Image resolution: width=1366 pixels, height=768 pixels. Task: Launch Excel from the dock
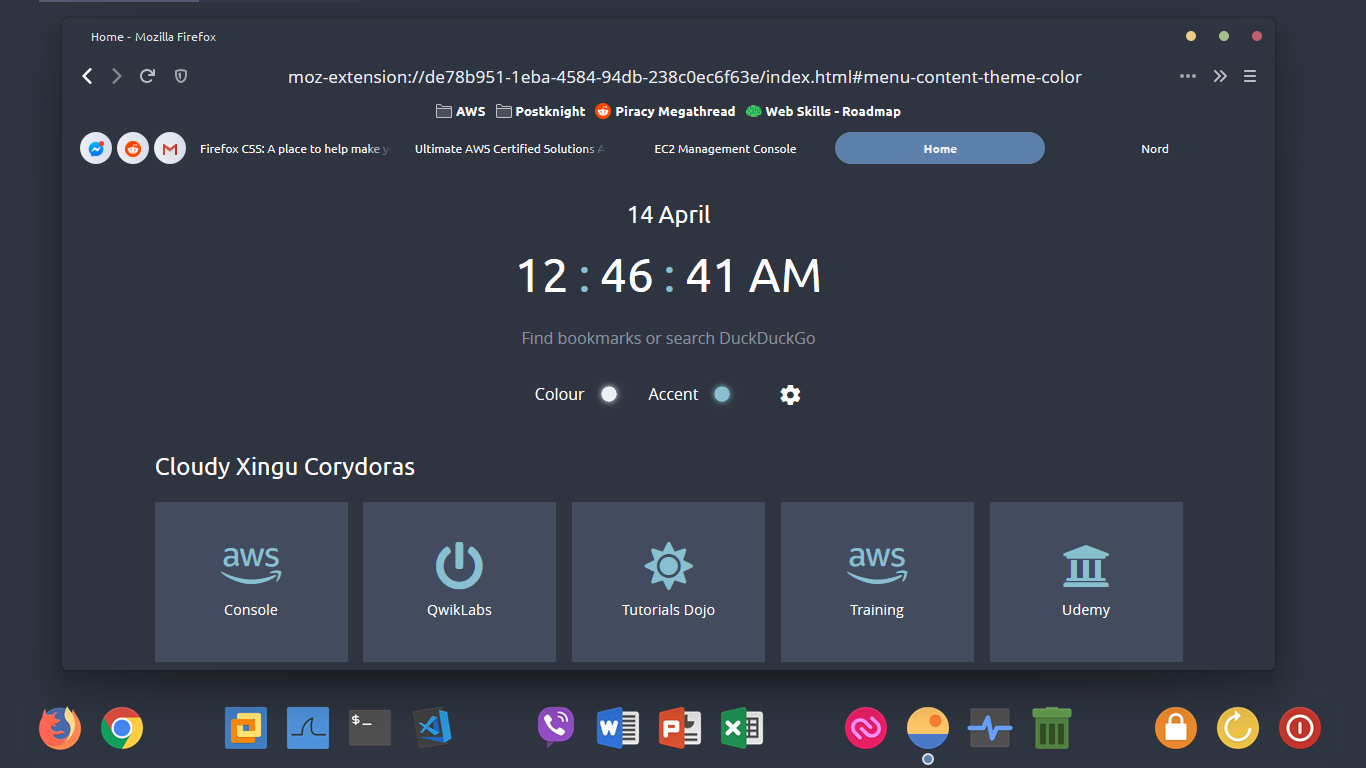click(x=742, y=728)
